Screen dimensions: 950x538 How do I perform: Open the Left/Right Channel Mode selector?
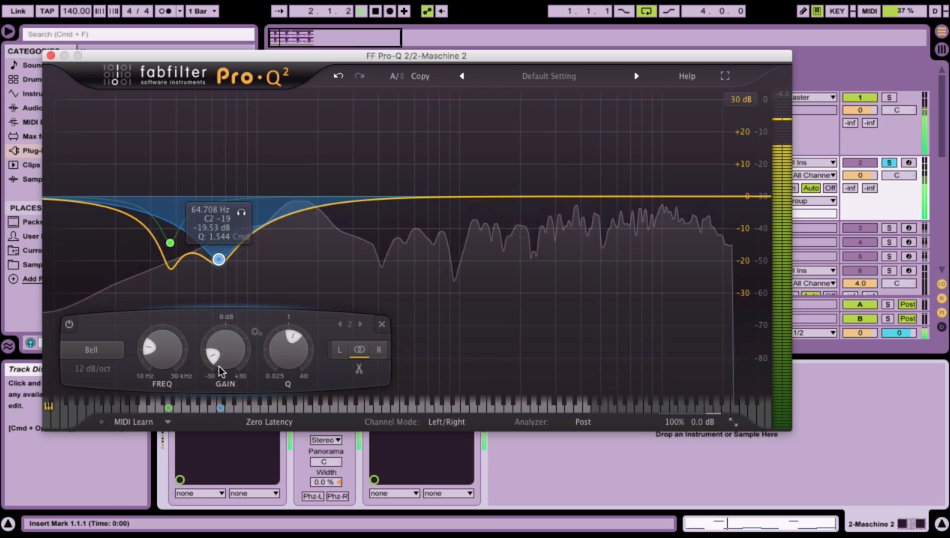tap(447, 422)
